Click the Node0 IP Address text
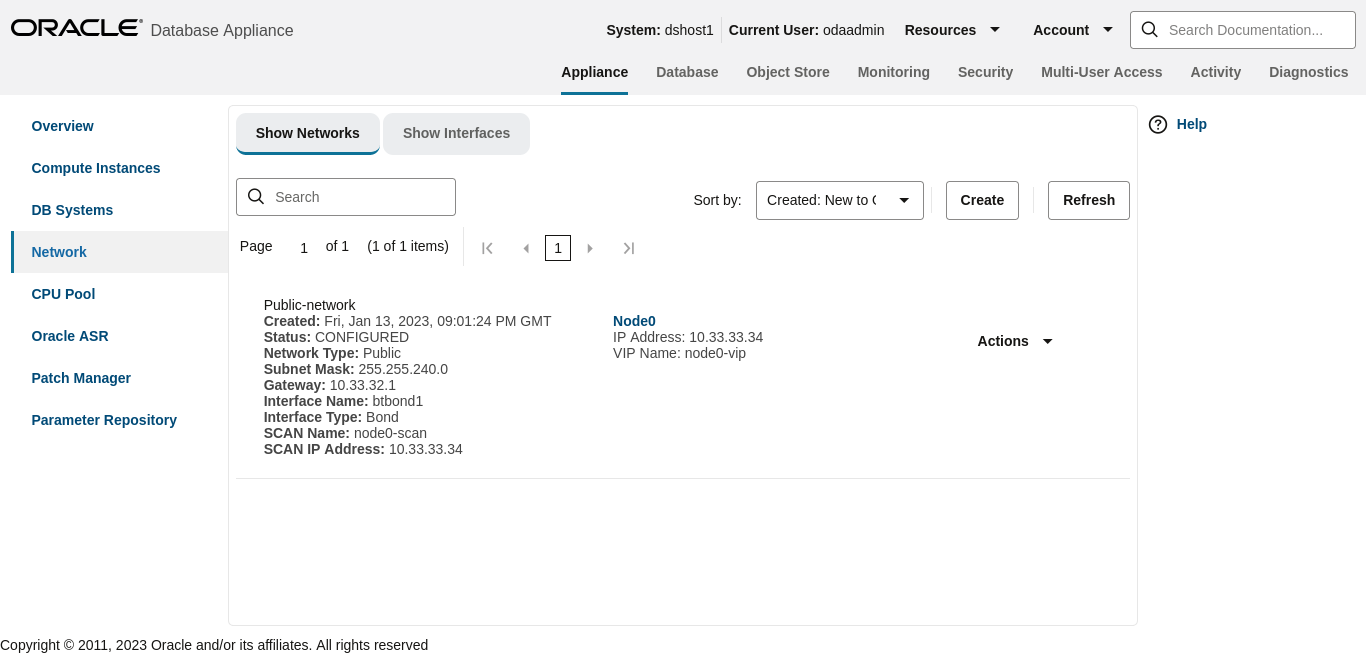Image resolution: width=1366 pixels, height=654 pixels. tap(688, 337)
